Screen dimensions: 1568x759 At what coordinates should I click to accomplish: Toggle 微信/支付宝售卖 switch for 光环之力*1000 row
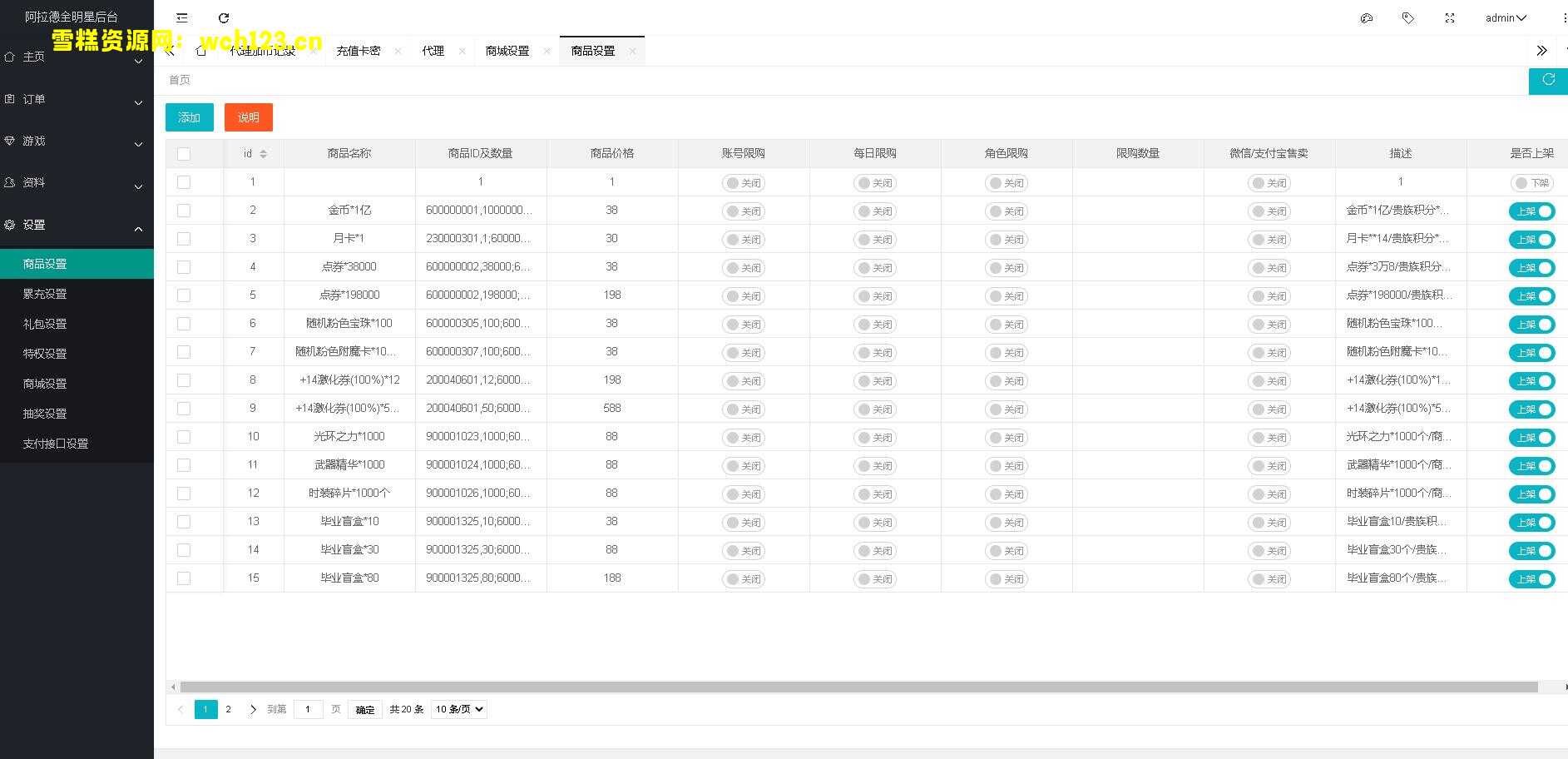tap(1269, 438)
